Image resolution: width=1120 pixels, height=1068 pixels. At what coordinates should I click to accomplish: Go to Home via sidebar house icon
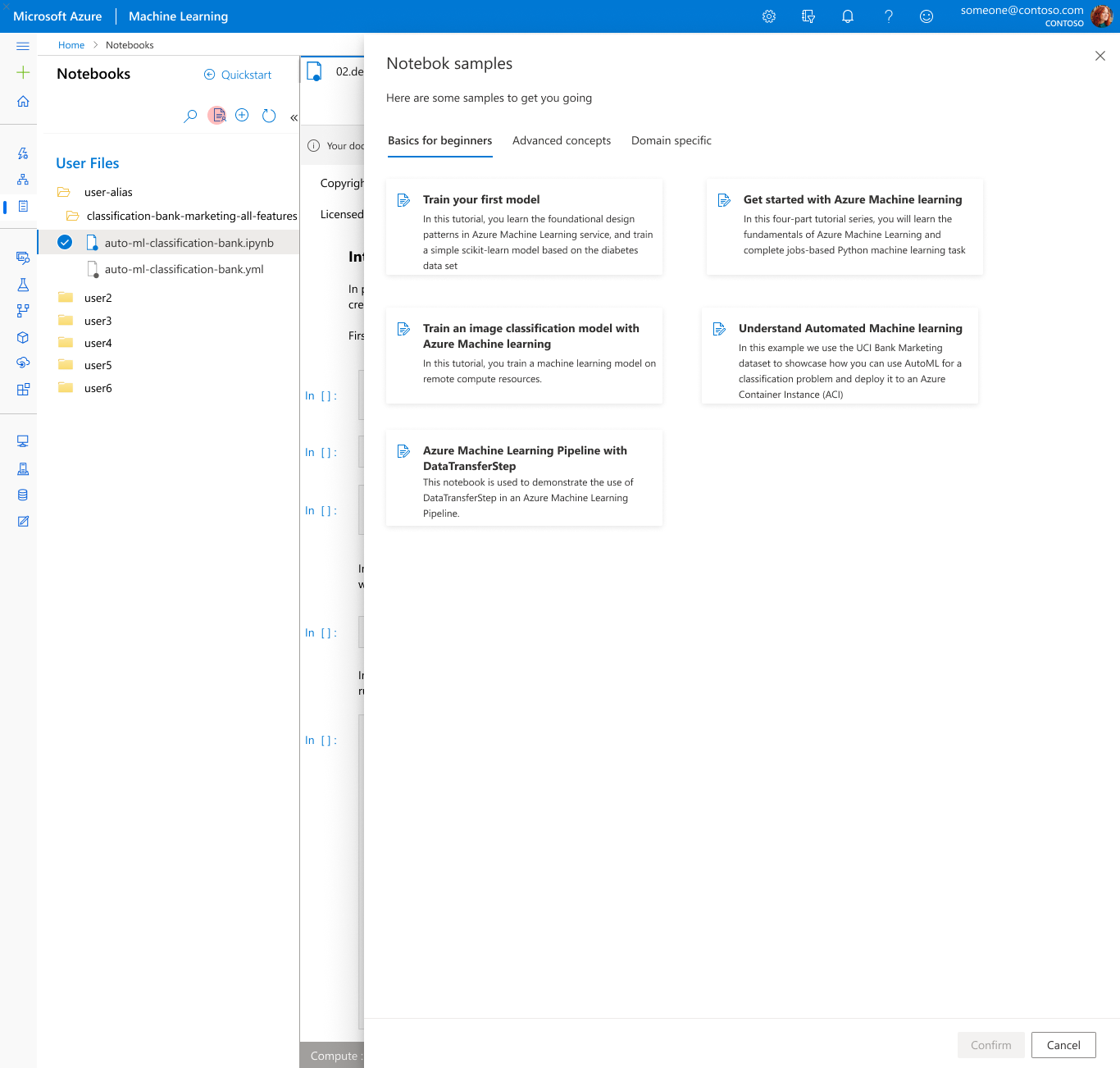click(23, 101)
